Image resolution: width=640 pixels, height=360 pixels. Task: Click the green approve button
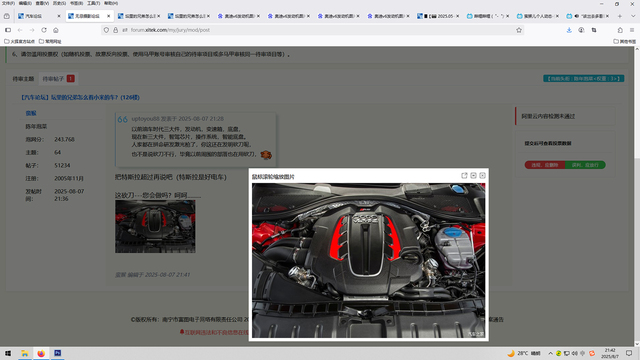point(585,165)
